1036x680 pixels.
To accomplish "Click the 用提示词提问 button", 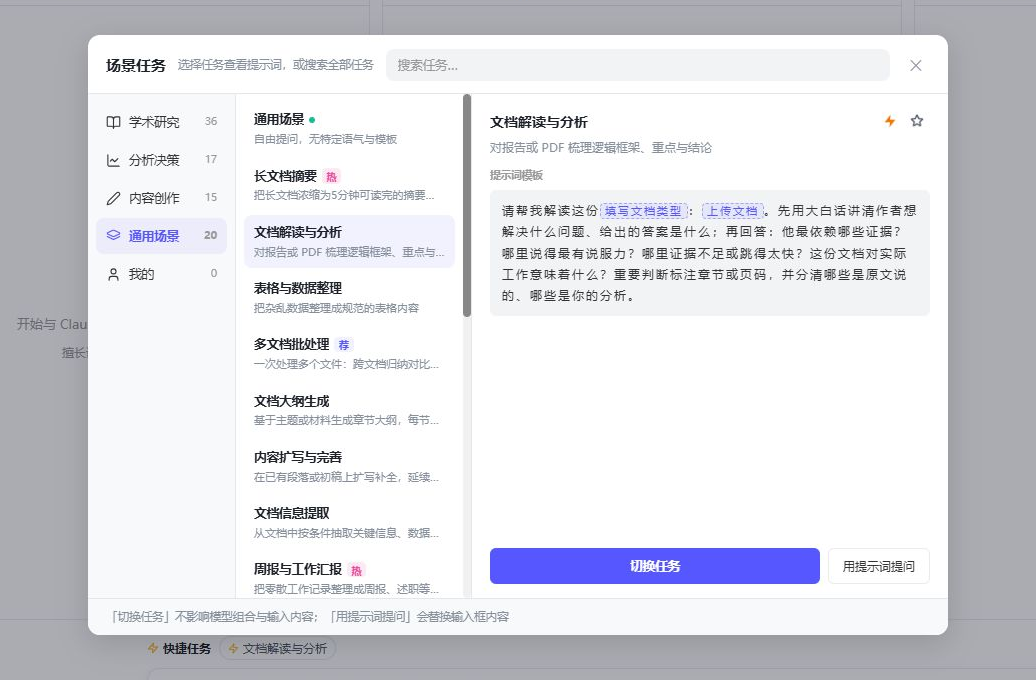I will 879,566.
